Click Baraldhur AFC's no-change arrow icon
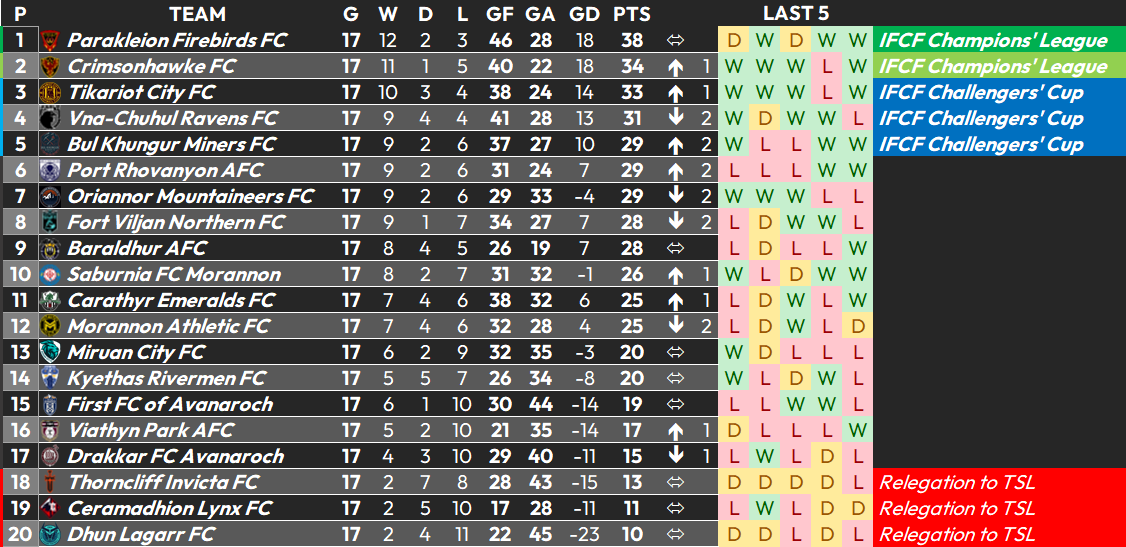 675,248
